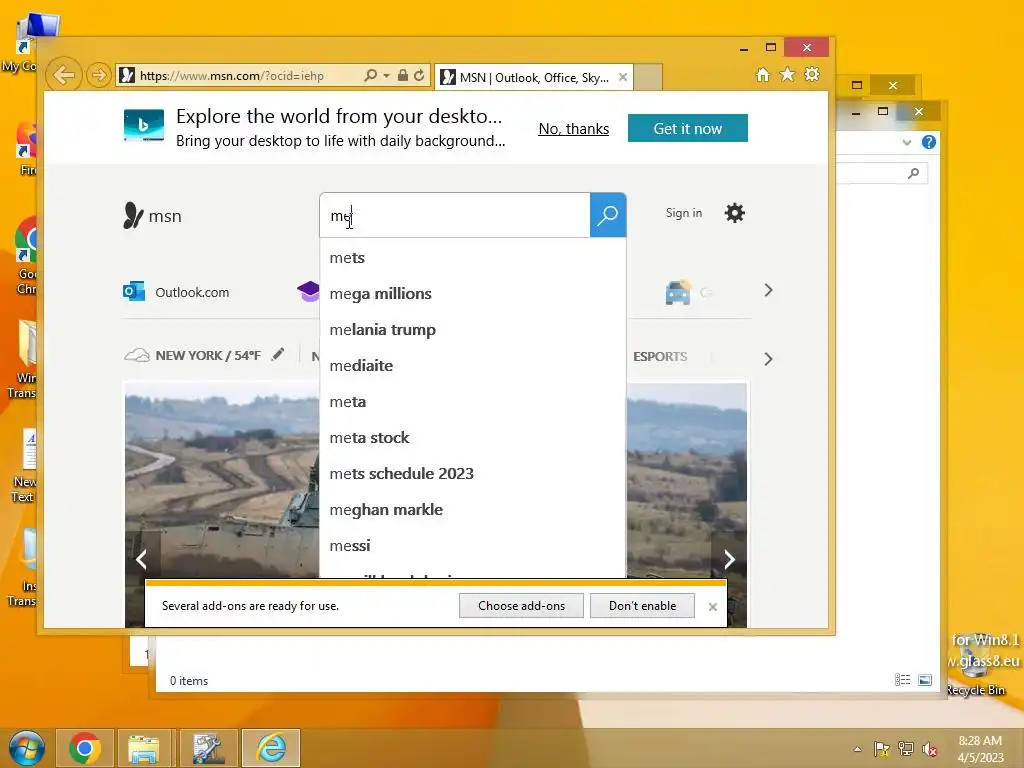The height and width of the screenshot is (768, 1024).
Task: Open the address bar dropdown arrow
Action: (x=387, y=76)
